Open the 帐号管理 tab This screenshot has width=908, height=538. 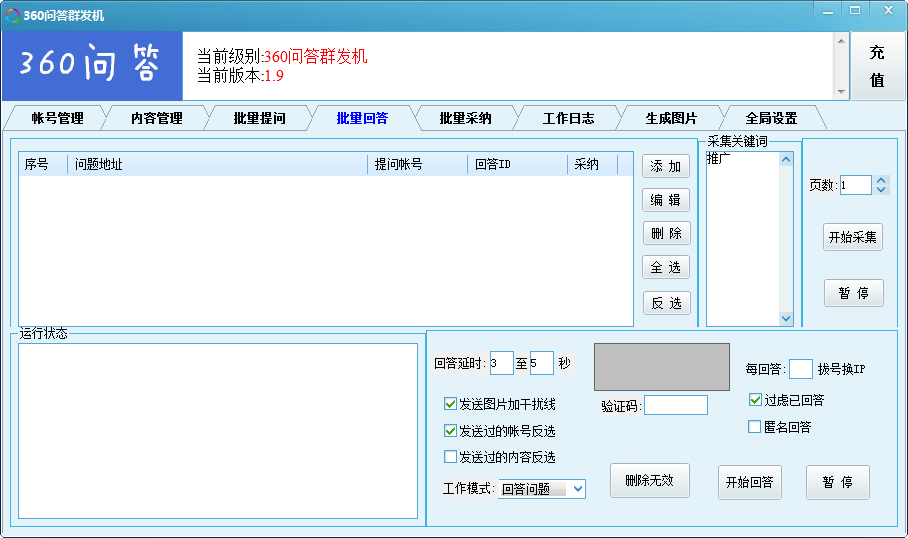pos(57,118)
